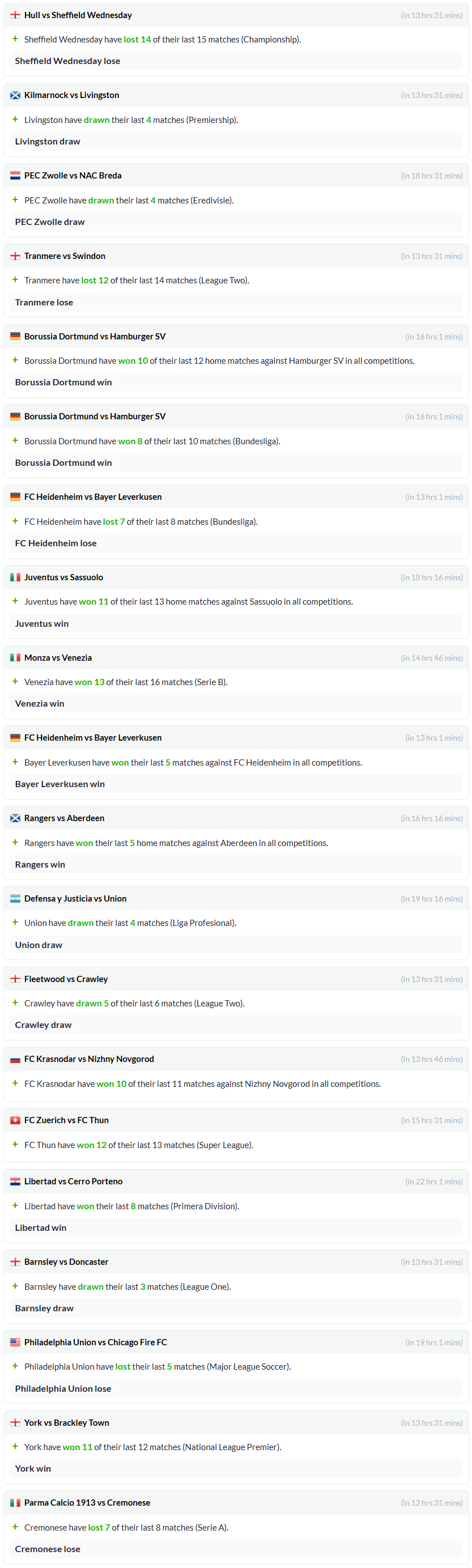Click the USA flag beside Philadelphia Union match
Image resolution: width=472 pixels, height=1568 pixels.
pos(15,1342)
